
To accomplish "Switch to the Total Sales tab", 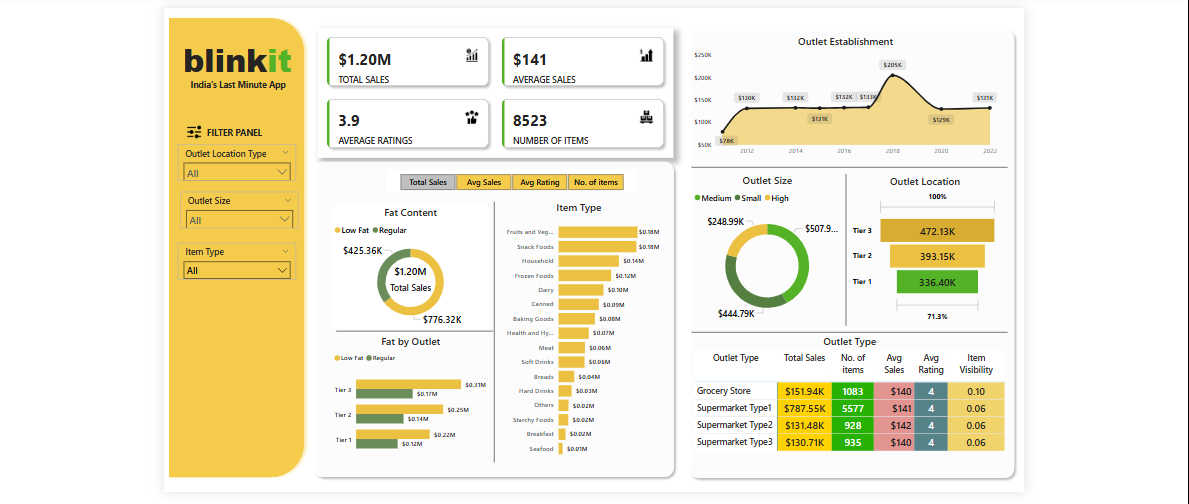I will [428, 182].
